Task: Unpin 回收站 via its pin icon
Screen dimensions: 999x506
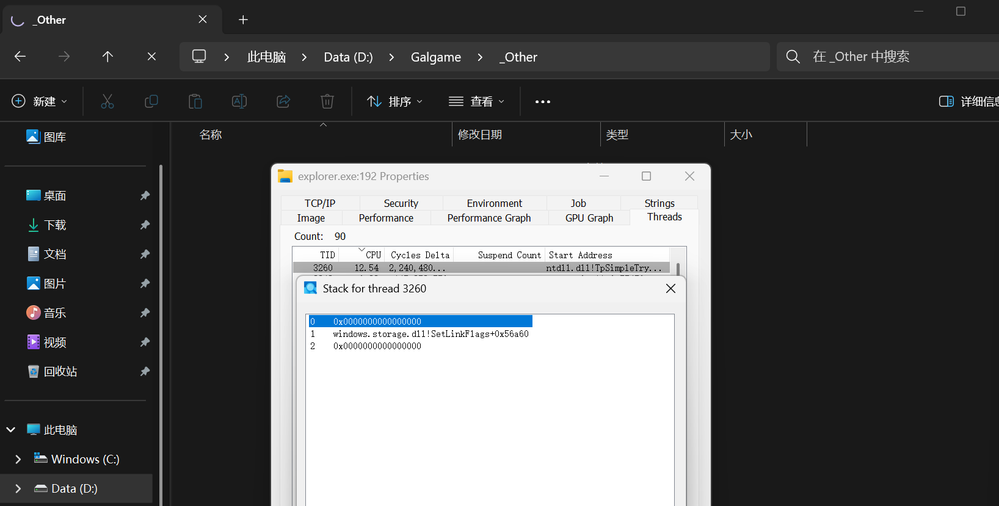Action: [145, 372]
